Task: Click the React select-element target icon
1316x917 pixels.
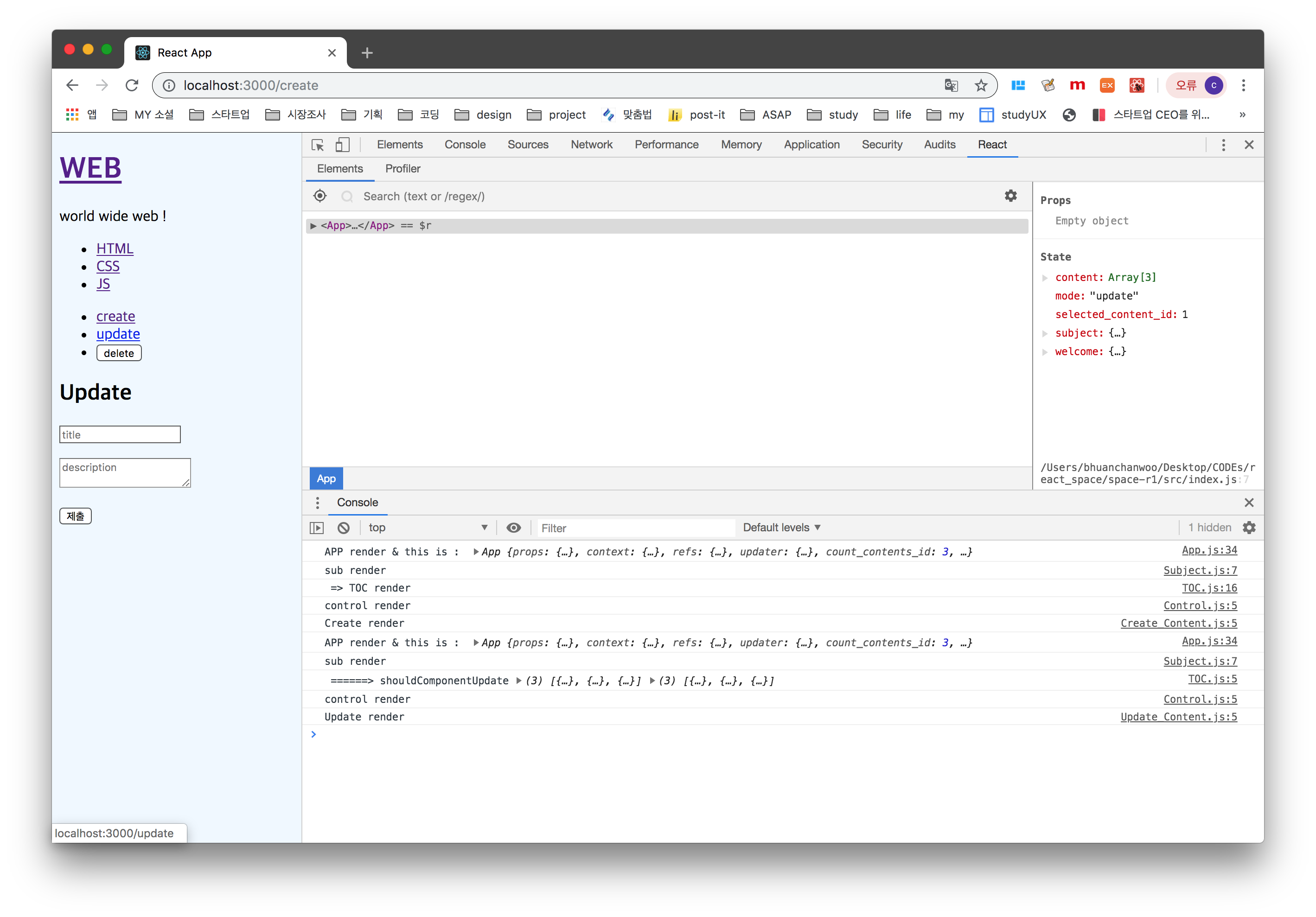Action: tap(320, 196)
